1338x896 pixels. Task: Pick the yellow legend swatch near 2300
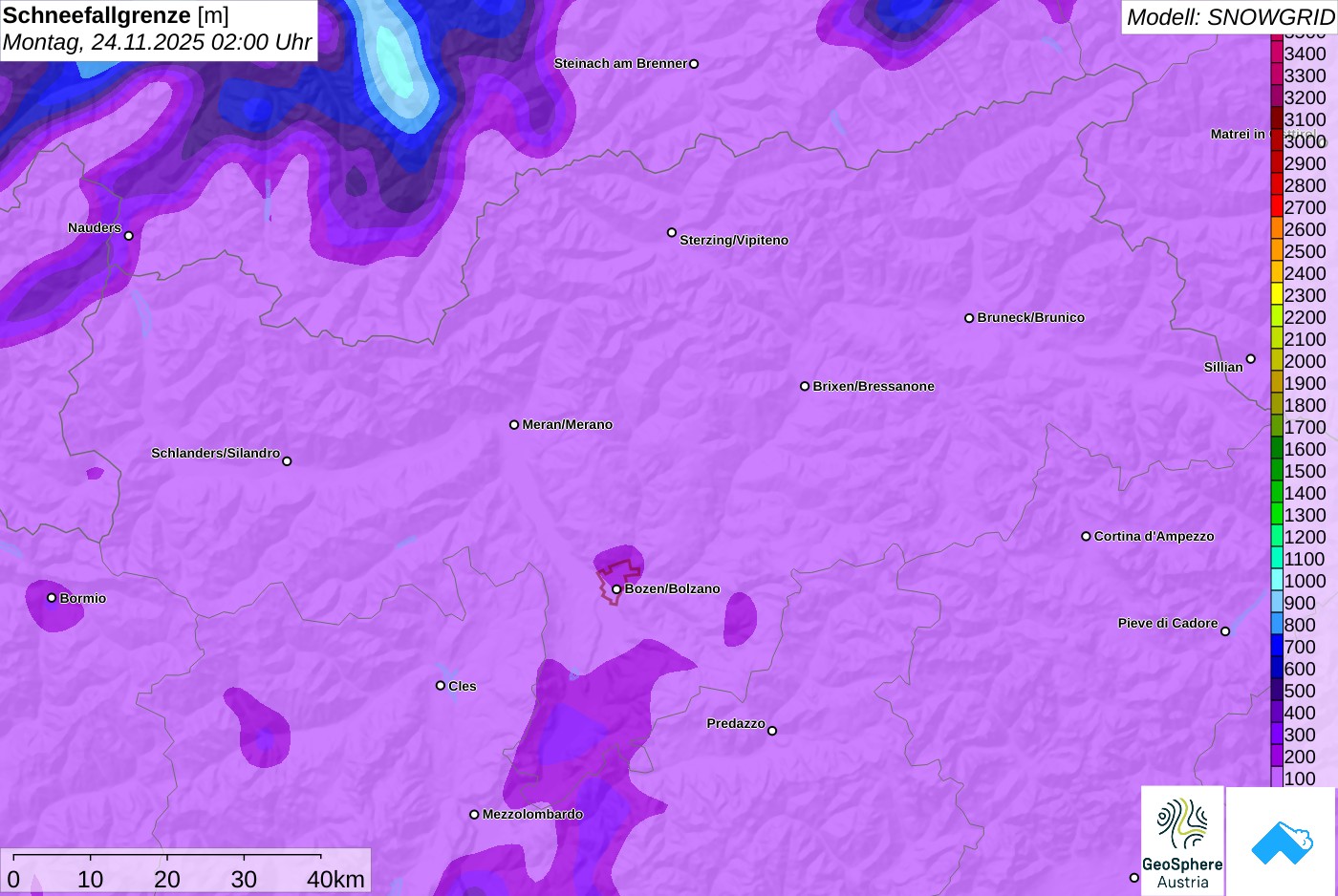tap(1277, 295)
